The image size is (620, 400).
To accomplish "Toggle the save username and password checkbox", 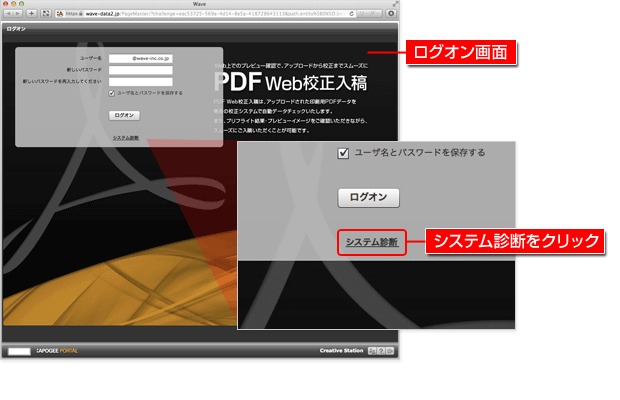I will [113, 93].
